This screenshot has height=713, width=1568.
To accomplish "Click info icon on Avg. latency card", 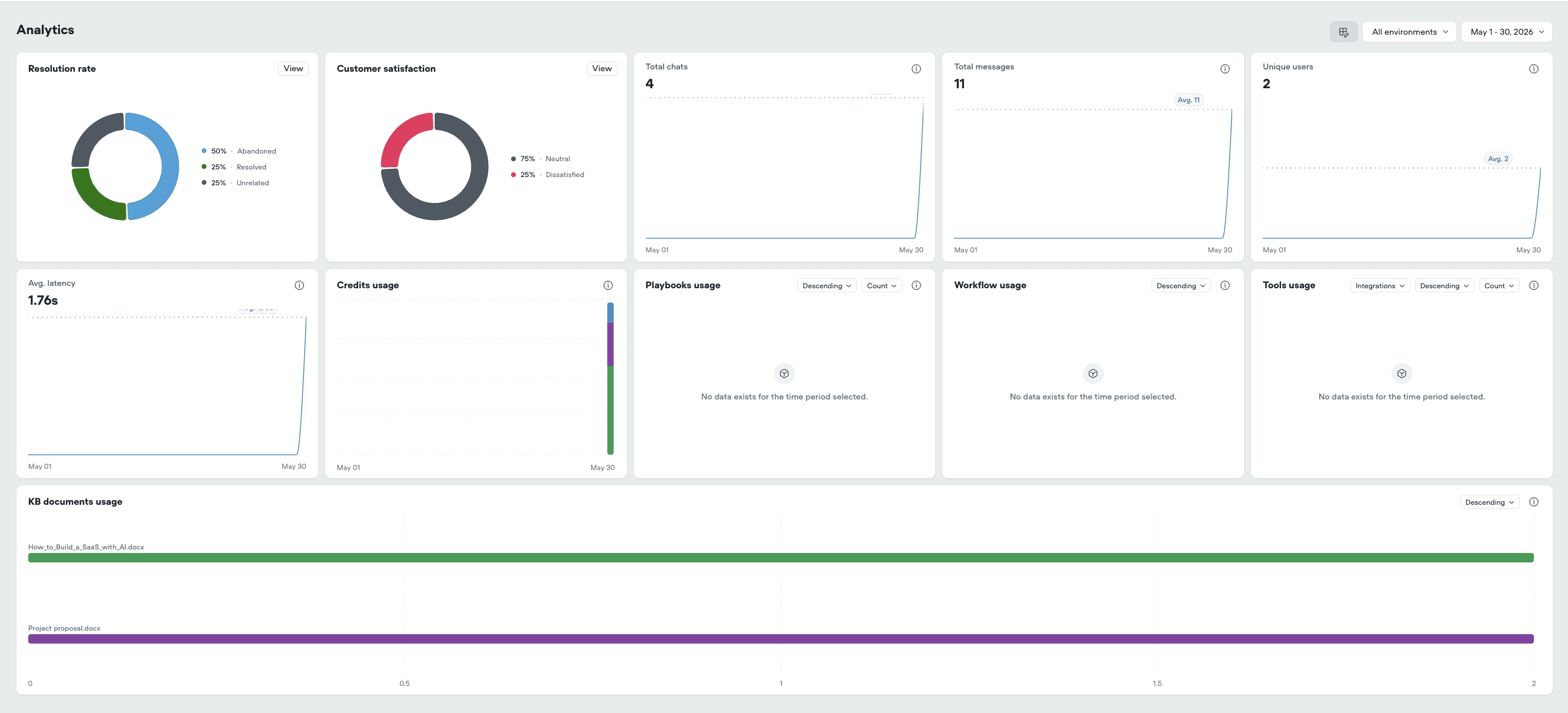I will (299, 285).
